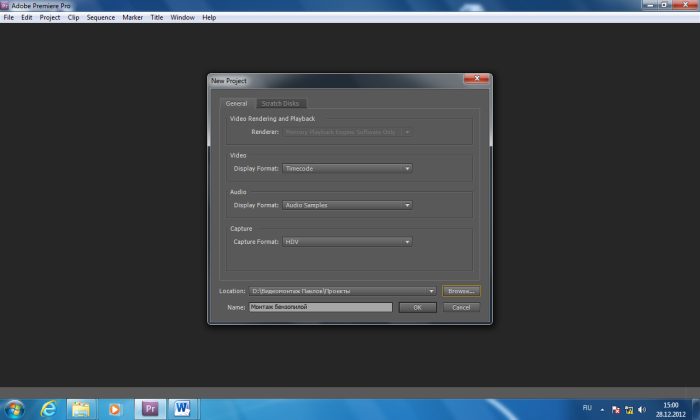The width and height of the screenshot is (700, 420).
Task: Open Audio Display Format dropdown
Action: [x=347, y=205]
